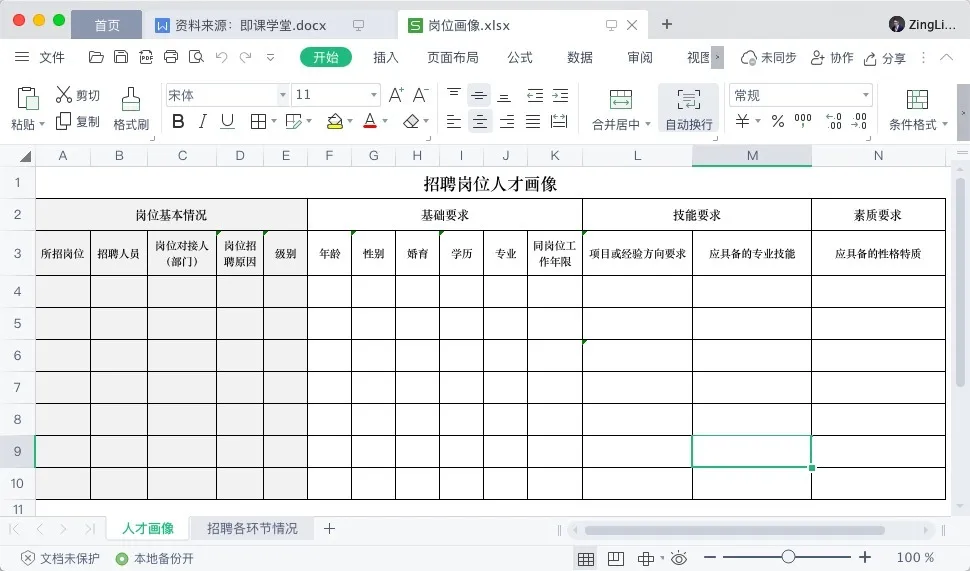The width and height of the screenshot is (970, 571).
Task: Click the 剪切 scissors button
Action: coord(77,95)
